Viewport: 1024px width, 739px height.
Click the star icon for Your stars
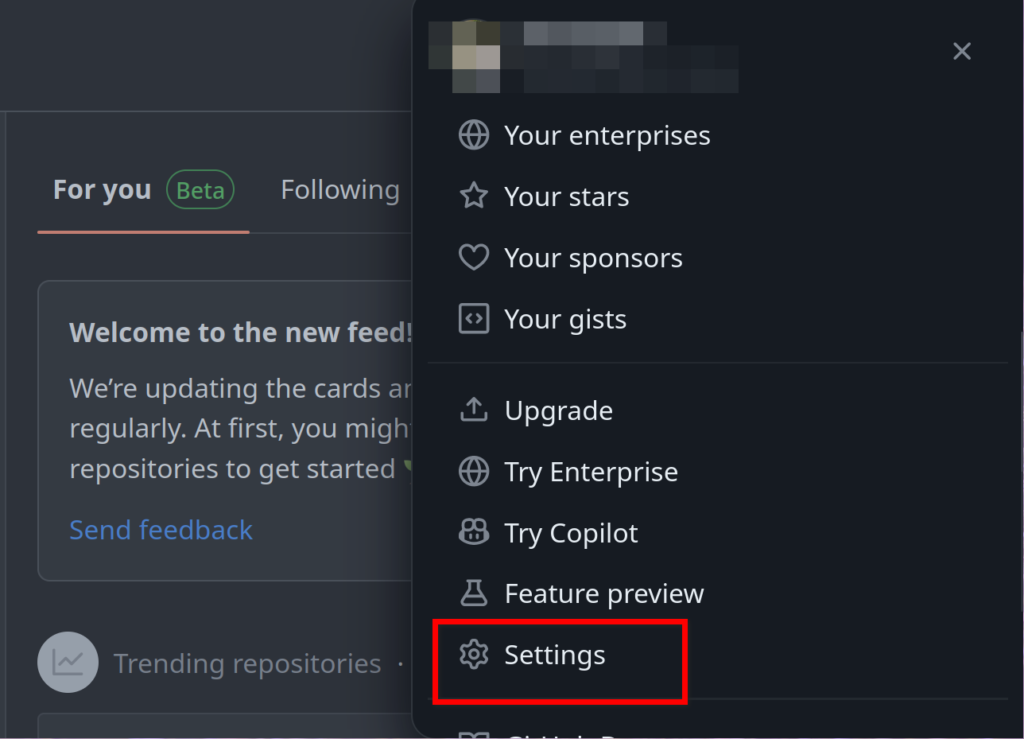click(x=473, y=197)
